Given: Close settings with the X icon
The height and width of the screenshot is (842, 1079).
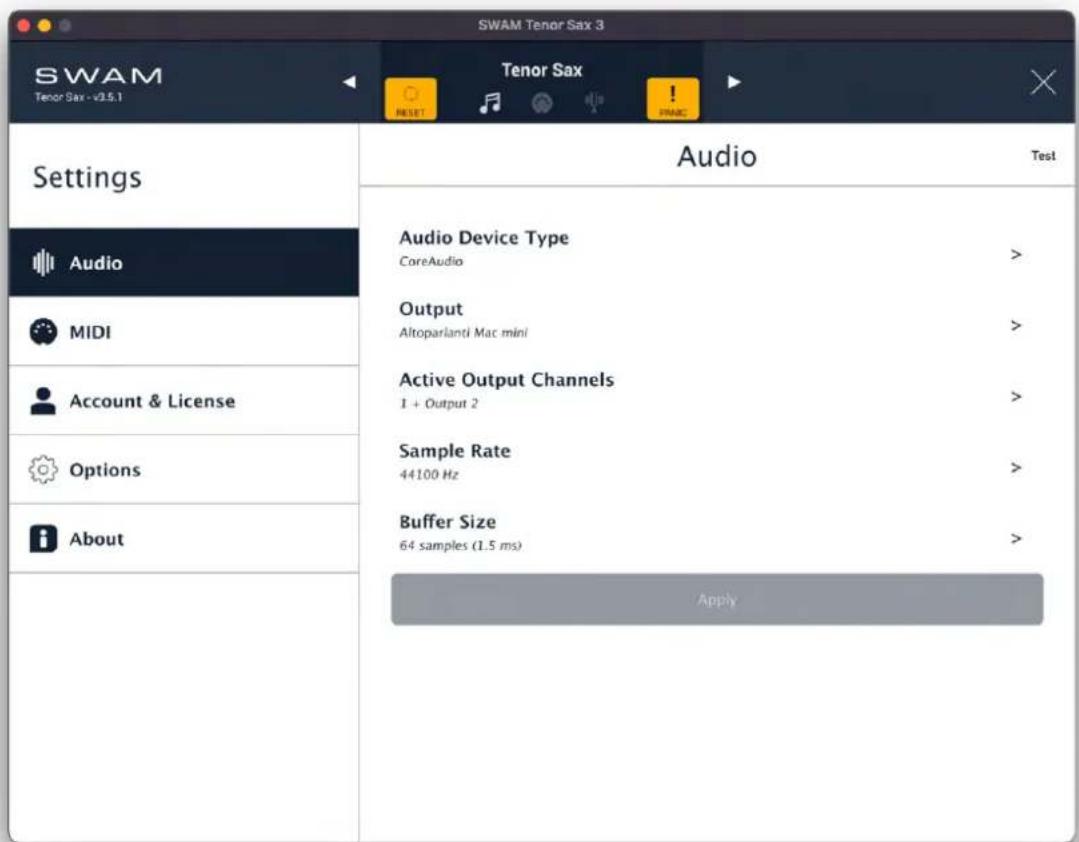Looking at the screenshot, I should pos(1043,83).
